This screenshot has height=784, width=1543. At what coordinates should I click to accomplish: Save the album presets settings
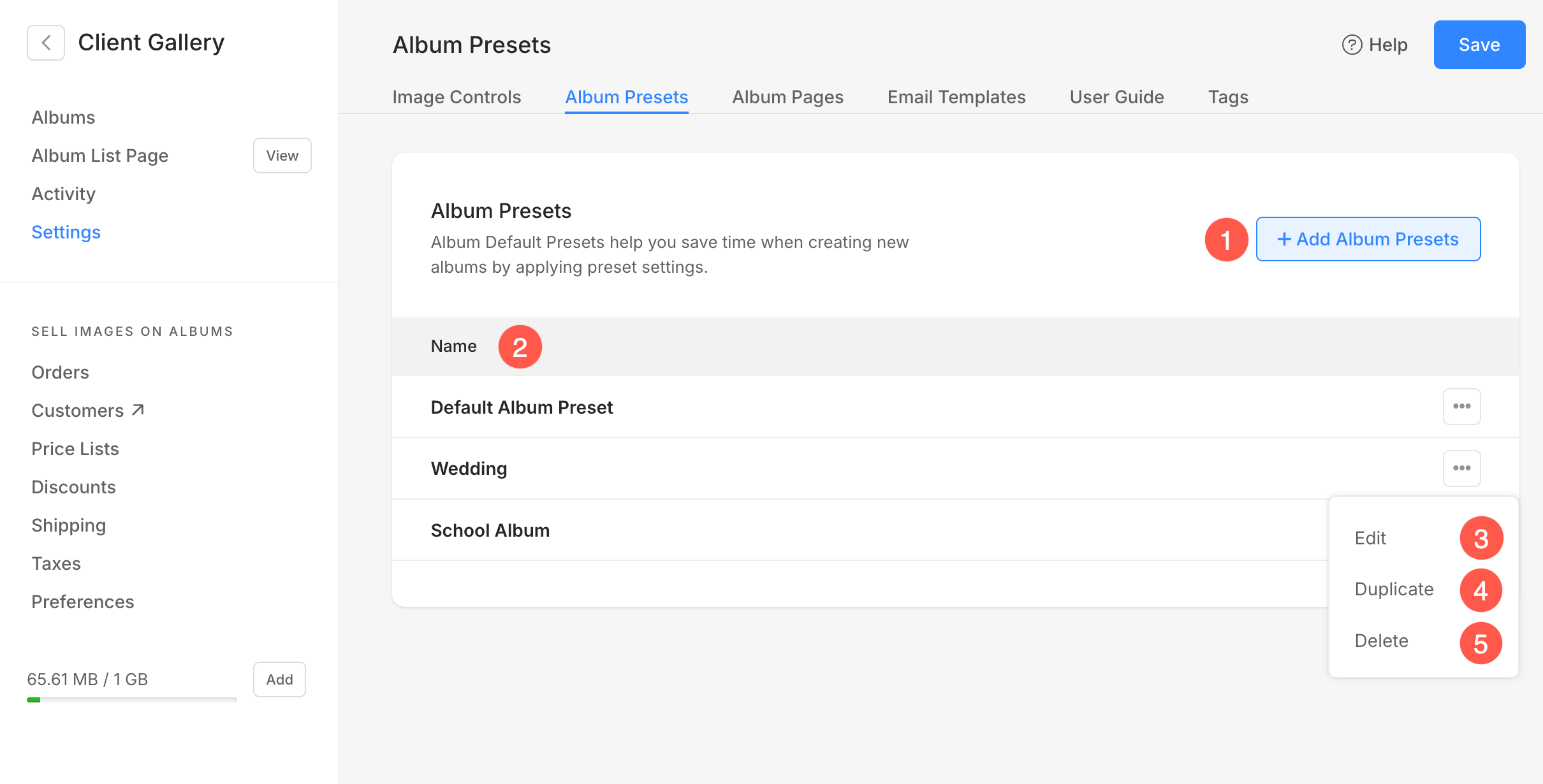pos(1479,45)
